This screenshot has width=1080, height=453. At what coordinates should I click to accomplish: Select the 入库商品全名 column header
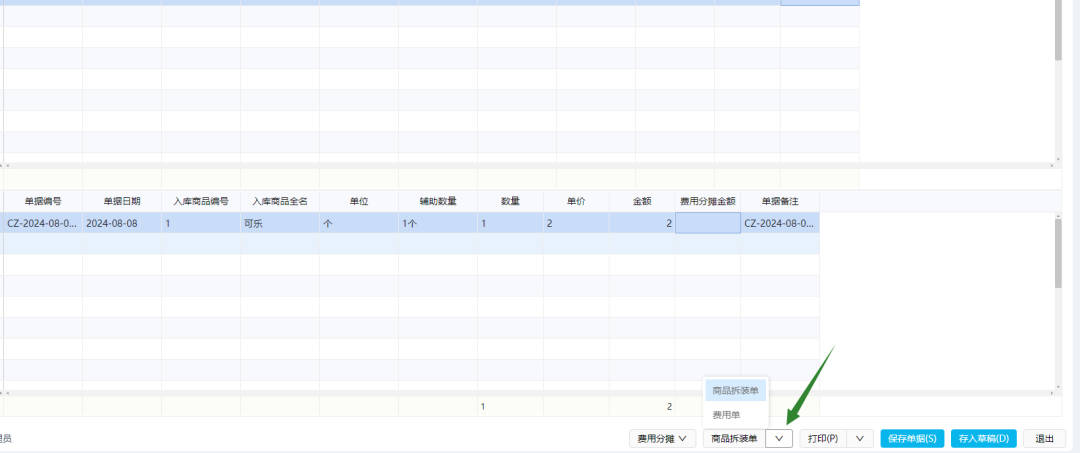[280, 202]
